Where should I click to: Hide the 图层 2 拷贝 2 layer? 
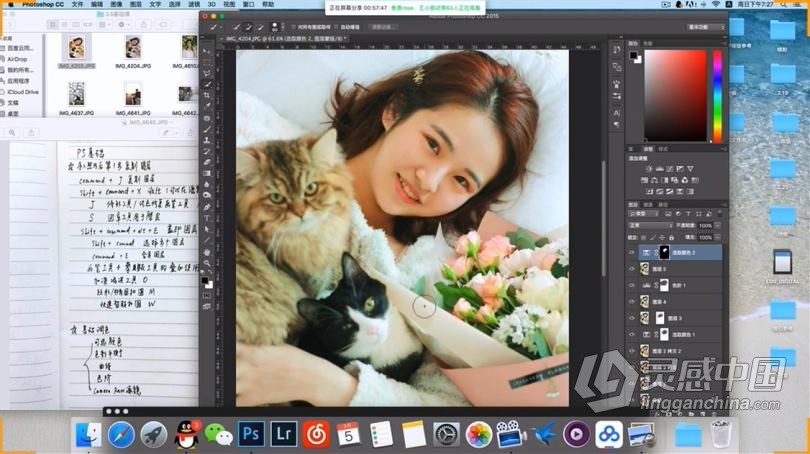(x=632, y=351)
